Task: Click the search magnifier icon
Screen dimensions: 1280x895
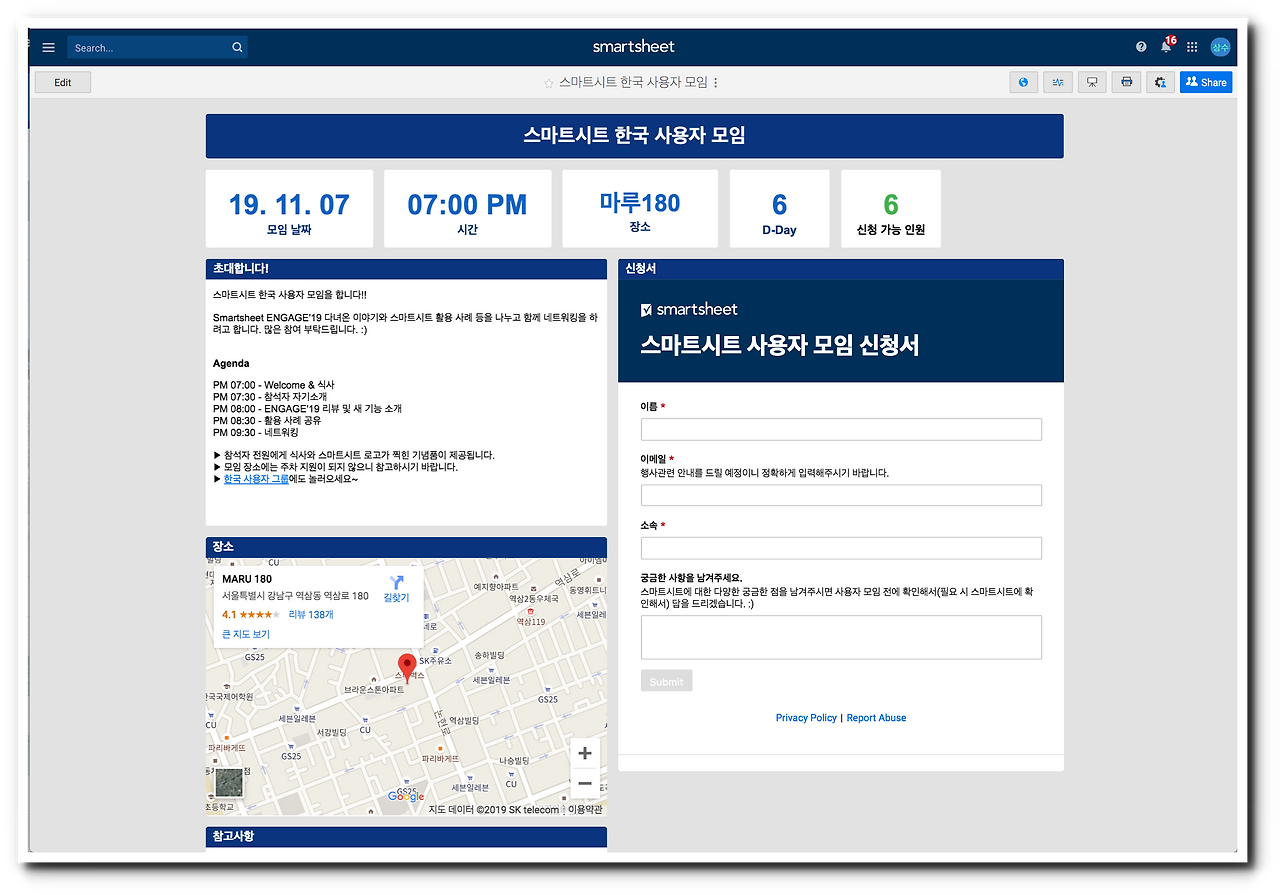Action: 237,47
